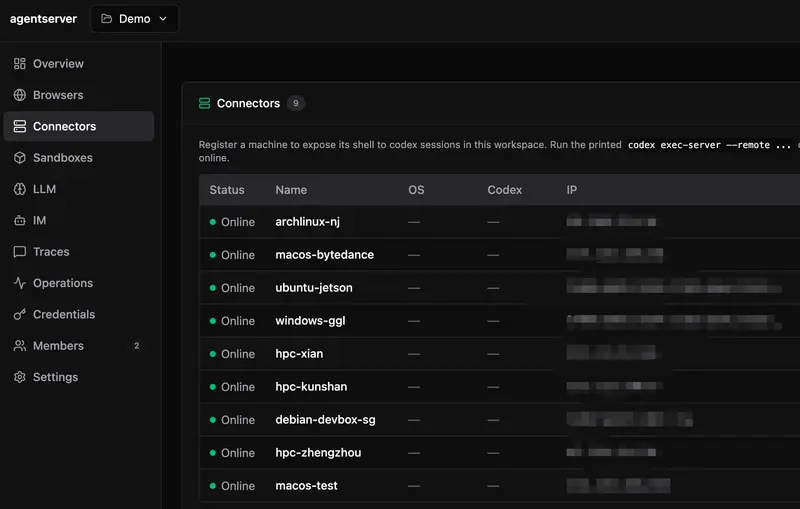Click the agentserver logo text

pos(43,19)
